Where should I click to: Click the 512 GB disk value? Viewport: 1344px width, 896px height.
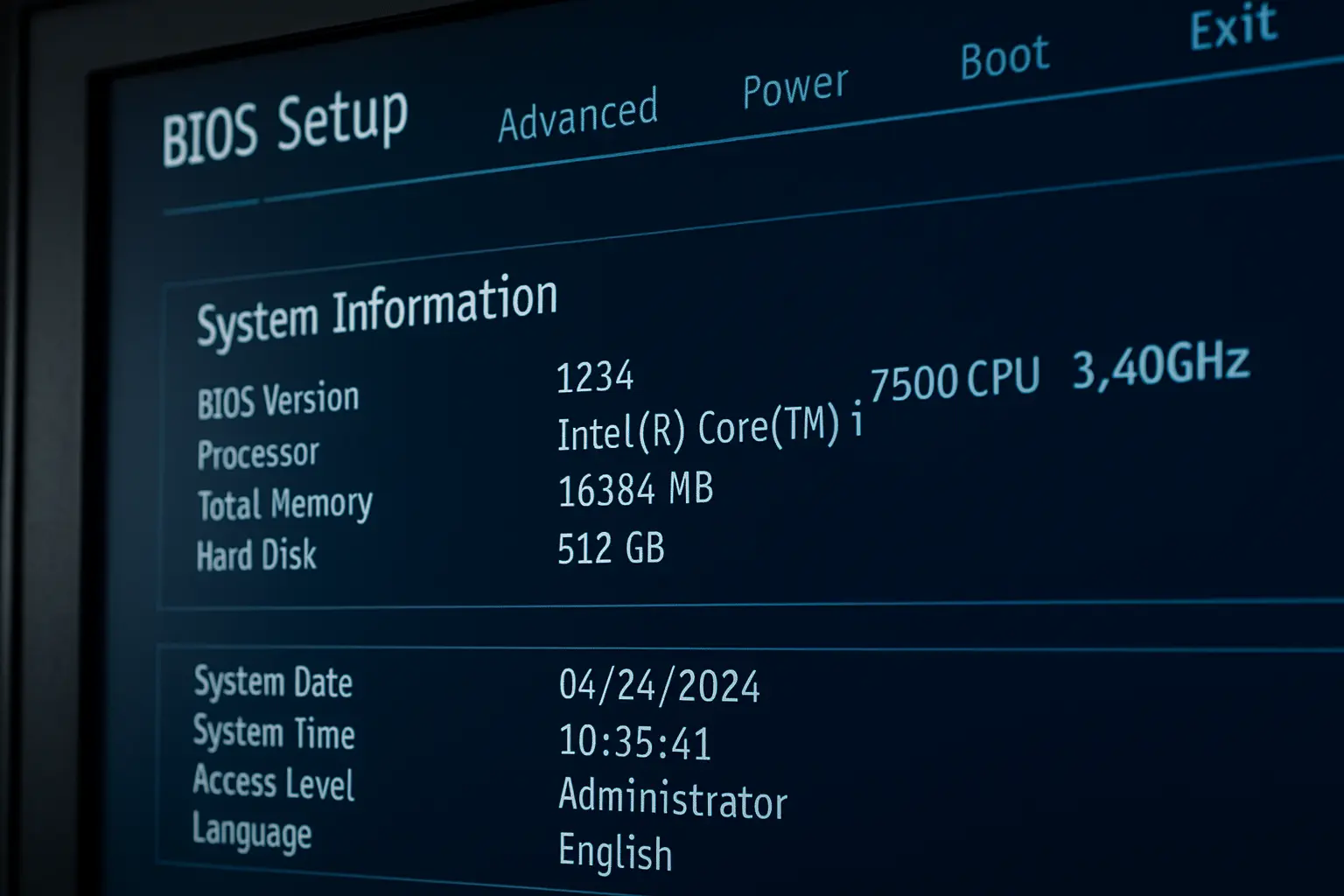coord(611,549)
